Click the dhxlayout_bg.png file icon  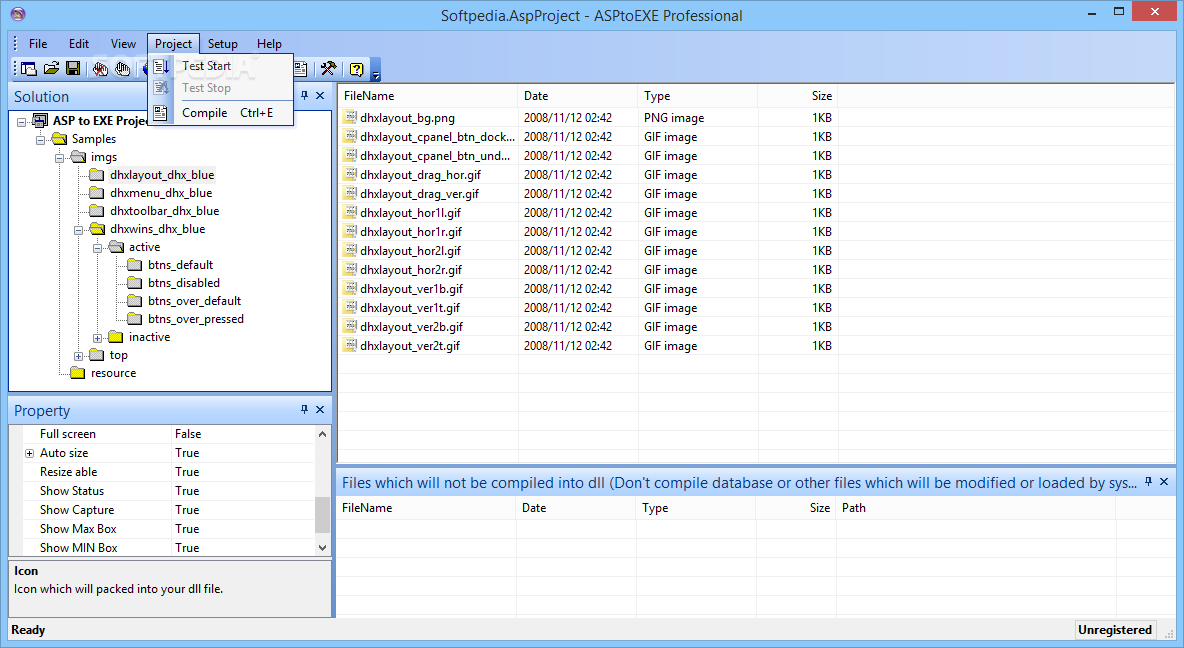350,117
